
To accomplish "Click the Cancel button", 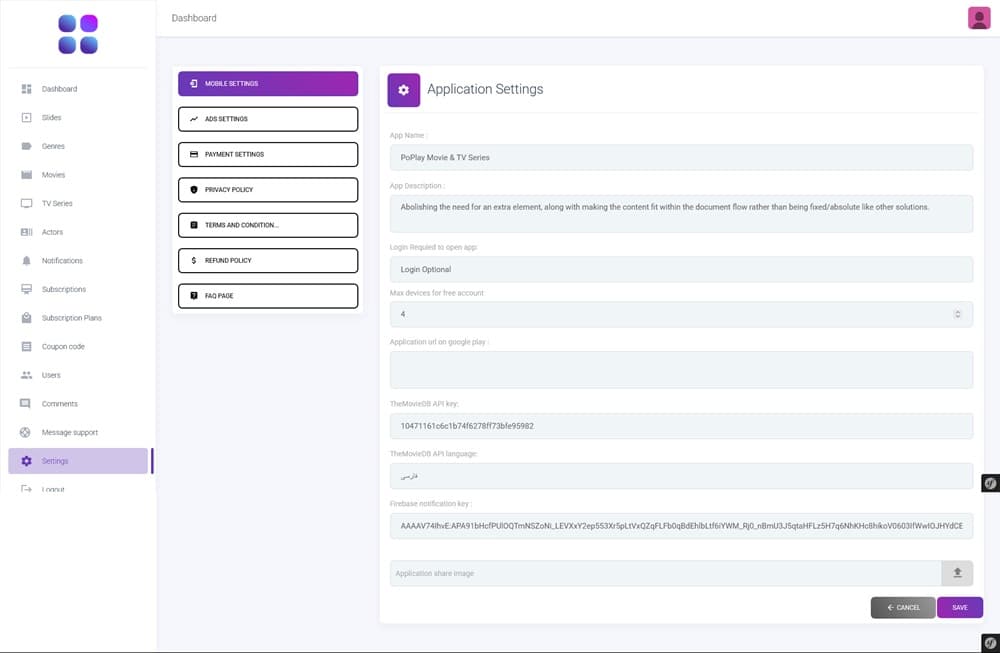I will pos(902,608).
